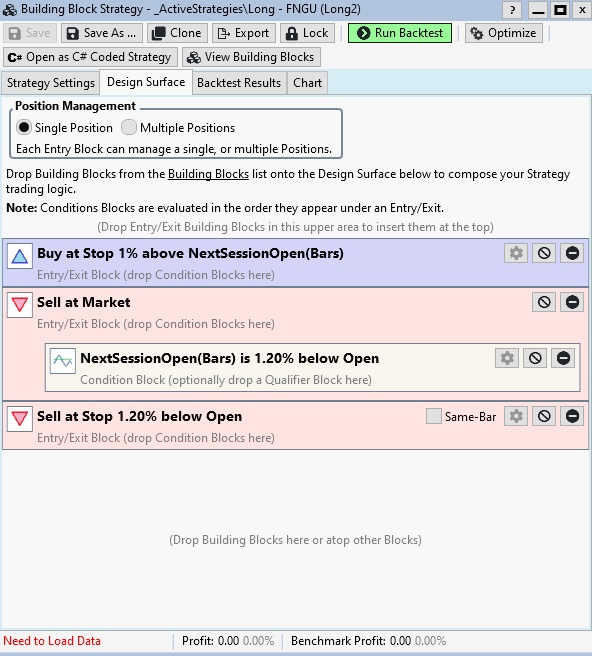592x656 pixels.
Task: Open the Chart tab
Action: [x=308, y=83]
